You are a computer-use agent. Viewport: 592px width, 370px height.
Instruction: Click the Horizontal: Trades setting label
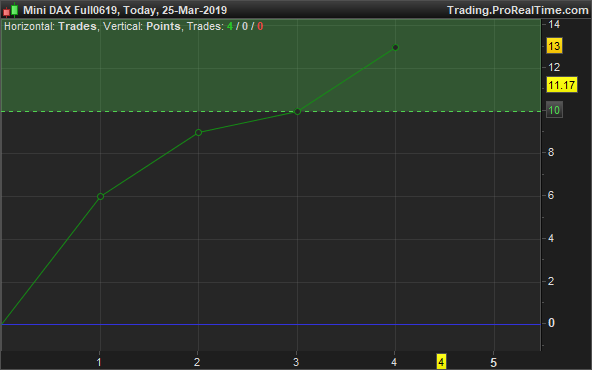click(50, 26)
